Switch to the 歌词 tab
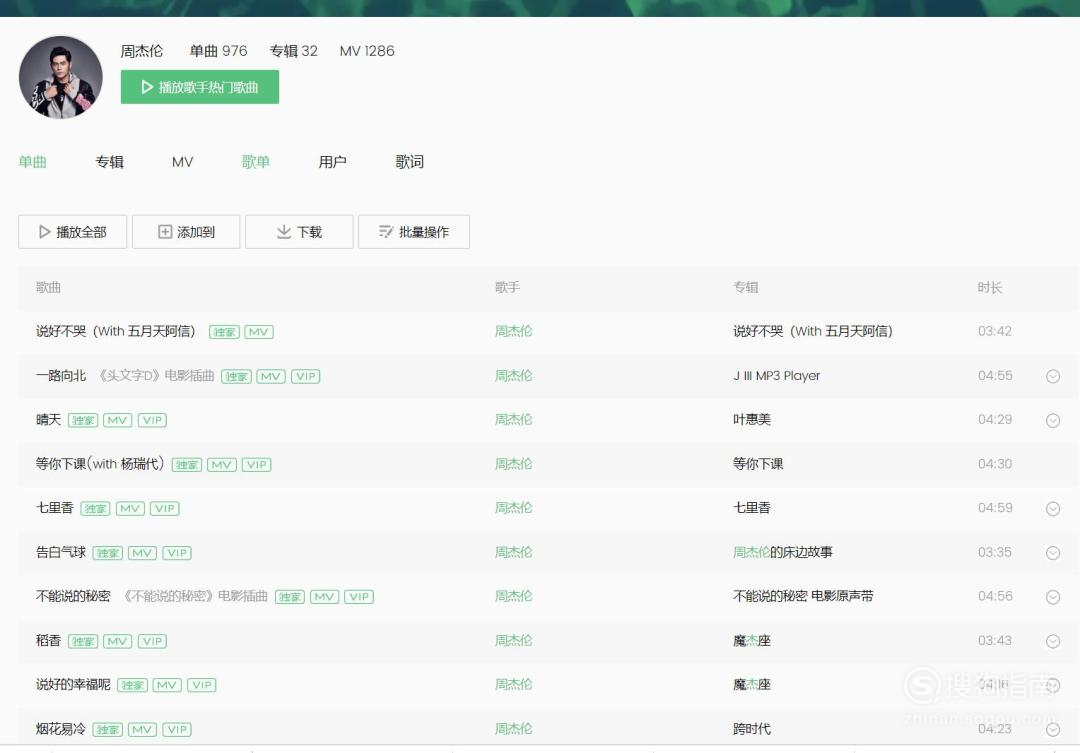This screenshot has width=1080, height=753. (x=410, y=162)
